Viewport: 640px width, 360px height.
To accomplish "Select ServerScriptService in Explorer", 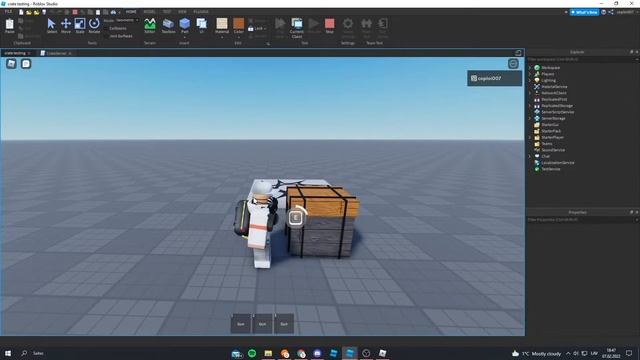I will [558, 112].
